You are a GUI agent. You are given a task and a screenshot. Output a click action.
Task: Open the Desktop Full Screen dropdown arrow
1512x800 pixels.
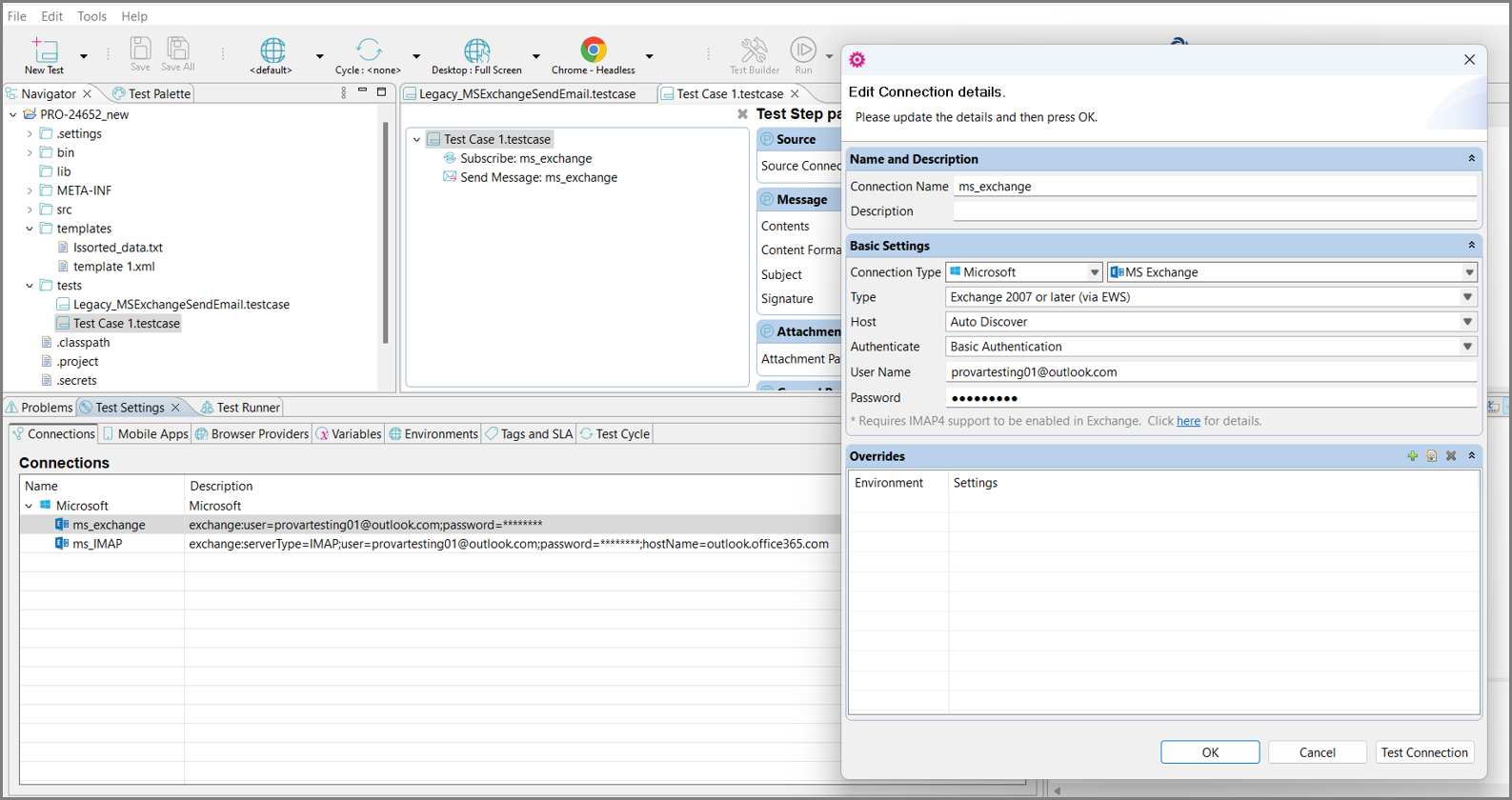[536, 56]
